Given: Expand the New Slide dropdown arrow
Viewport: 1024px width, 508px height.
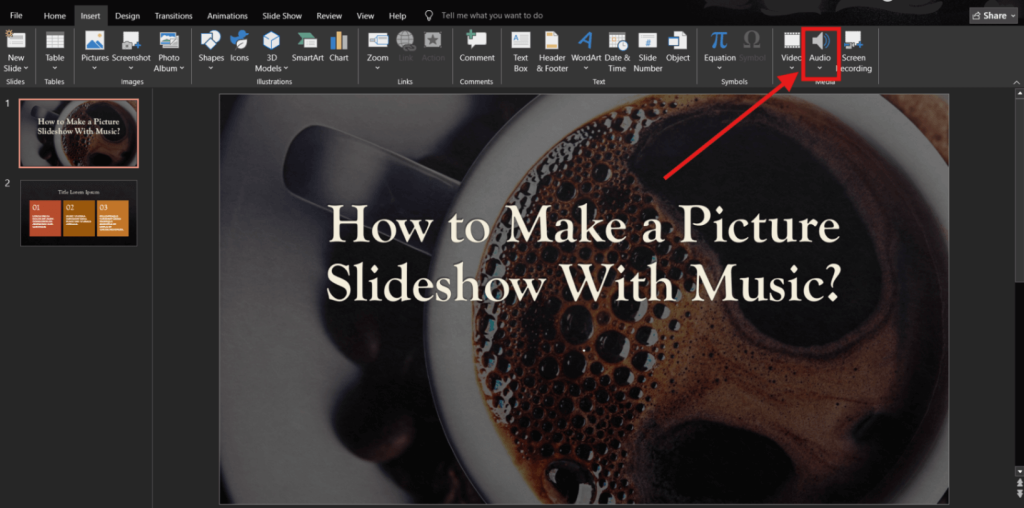Looking at the screenshot, I should (x=26, y=69).
